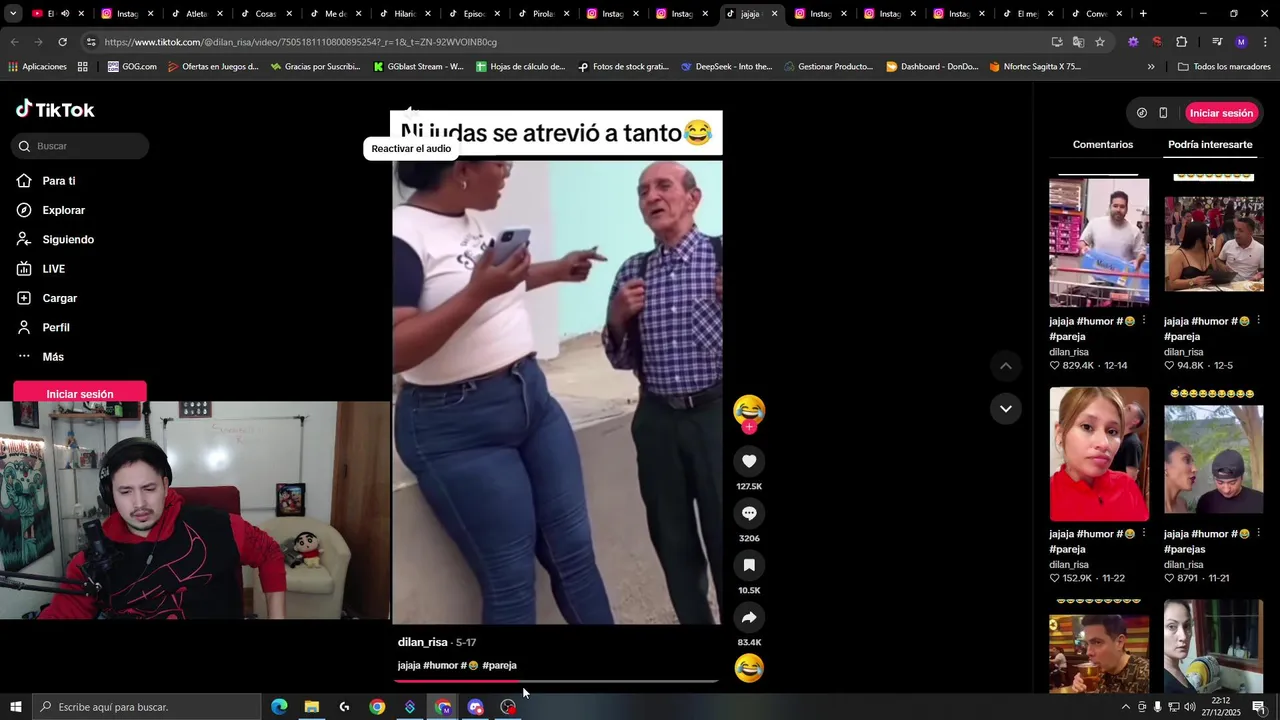Open the Perfil person icon
1280x720 pixels.
click(x=24, y=327)
